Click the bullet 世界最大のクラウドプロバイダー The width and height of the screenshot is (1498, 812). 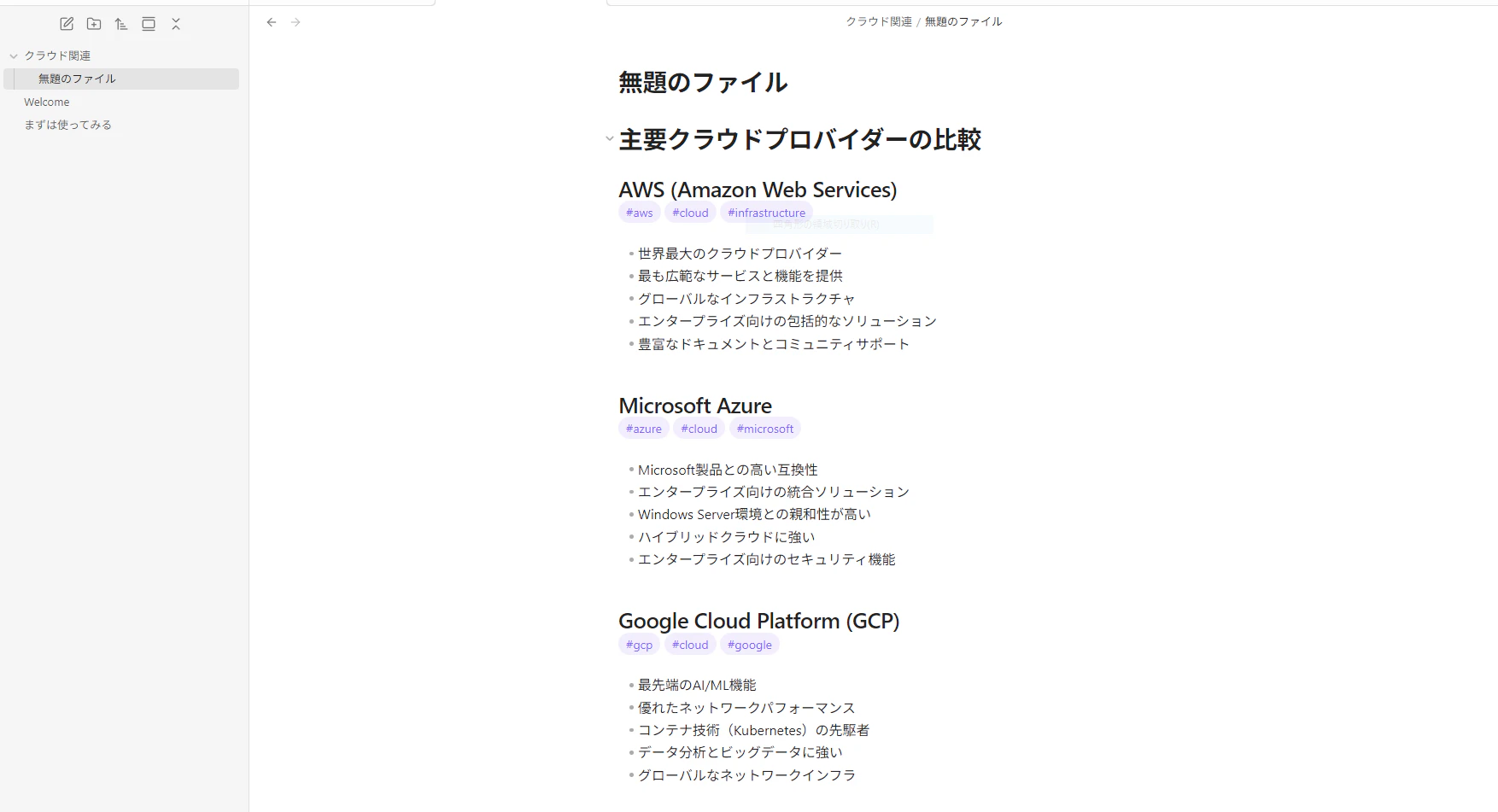pos(740,254)
